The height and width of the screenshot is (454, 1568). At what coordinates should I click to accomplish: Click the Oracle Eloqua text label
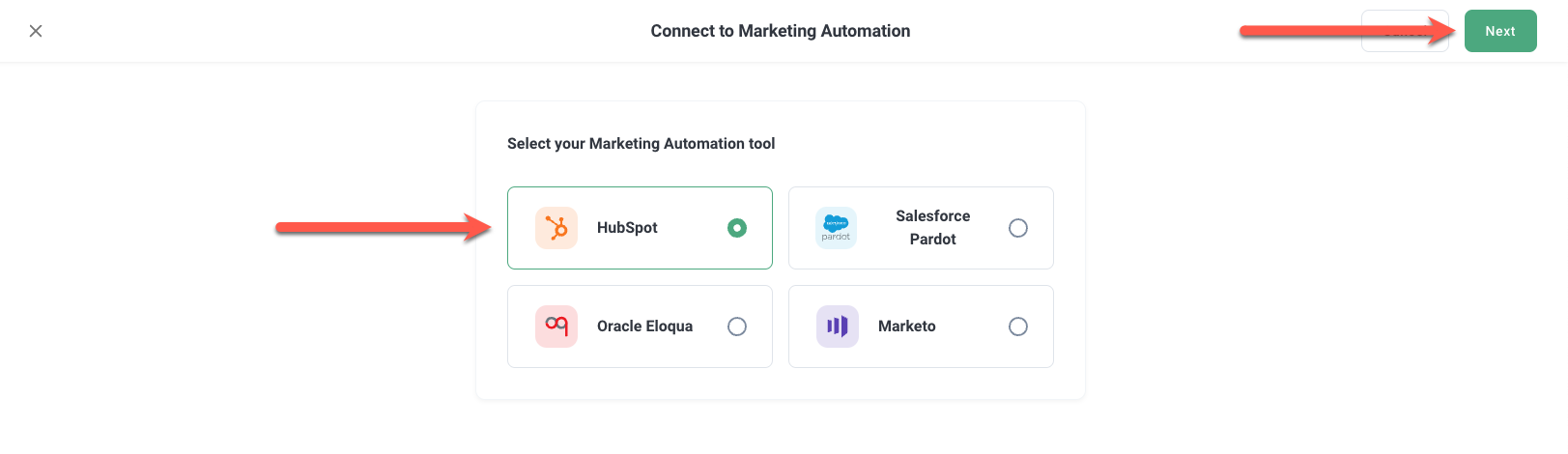coord(644,326)
